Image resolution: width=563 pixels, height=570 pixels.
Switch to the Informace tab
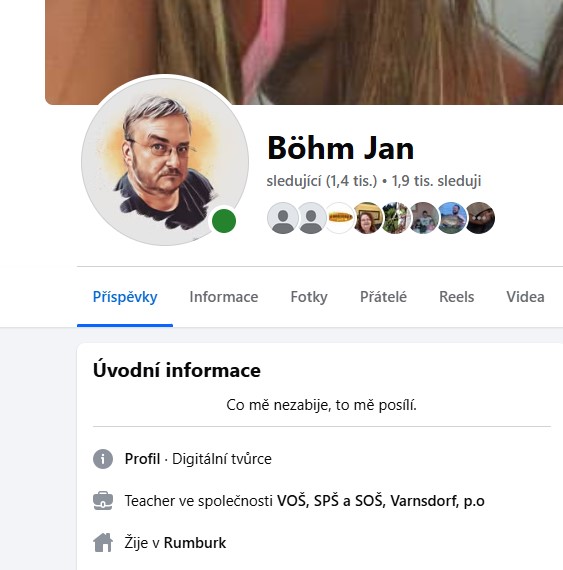tap(224, 297)
